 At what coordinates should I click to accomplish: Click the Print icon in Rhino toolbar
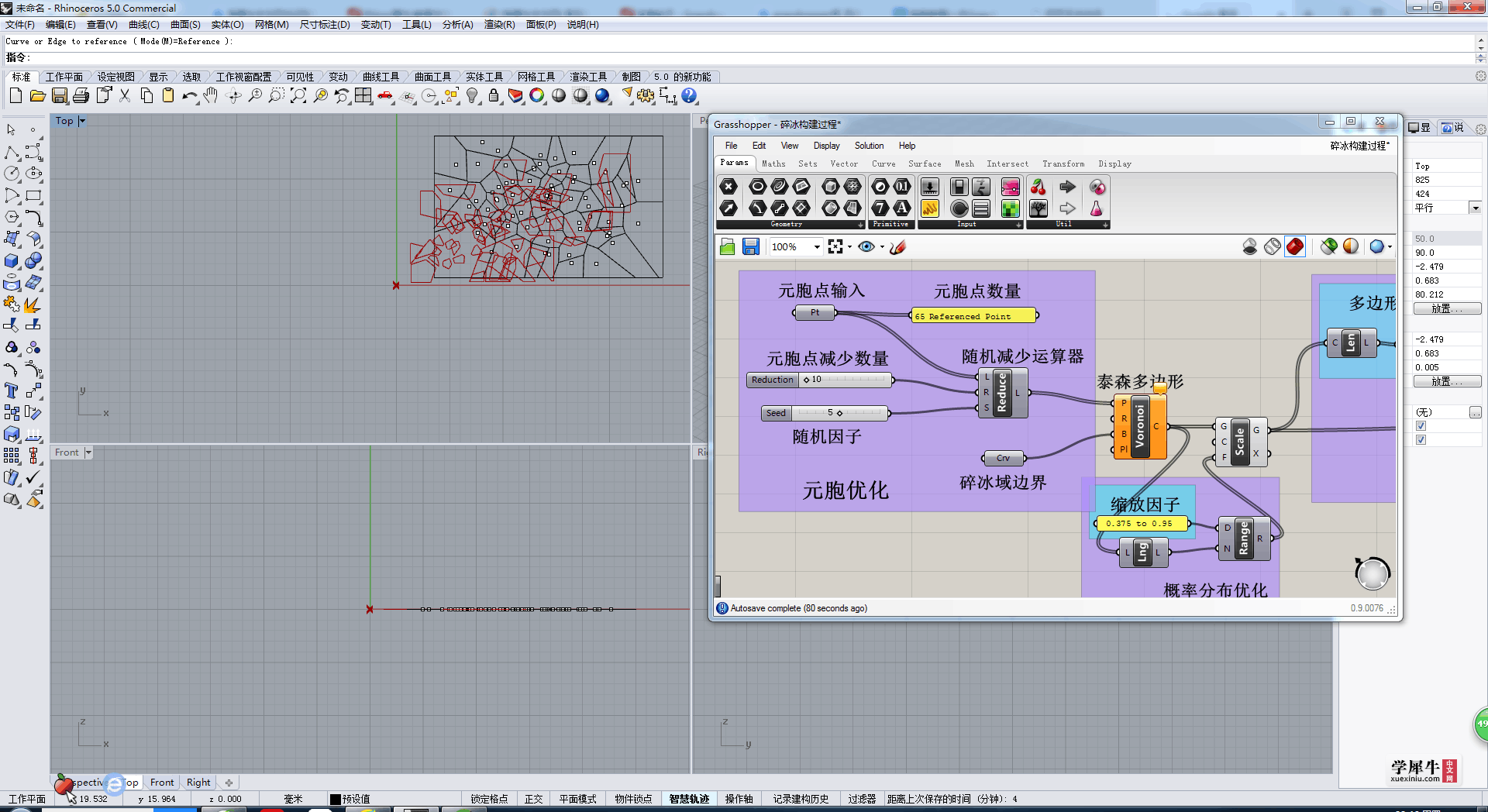[x=81, y=96]
